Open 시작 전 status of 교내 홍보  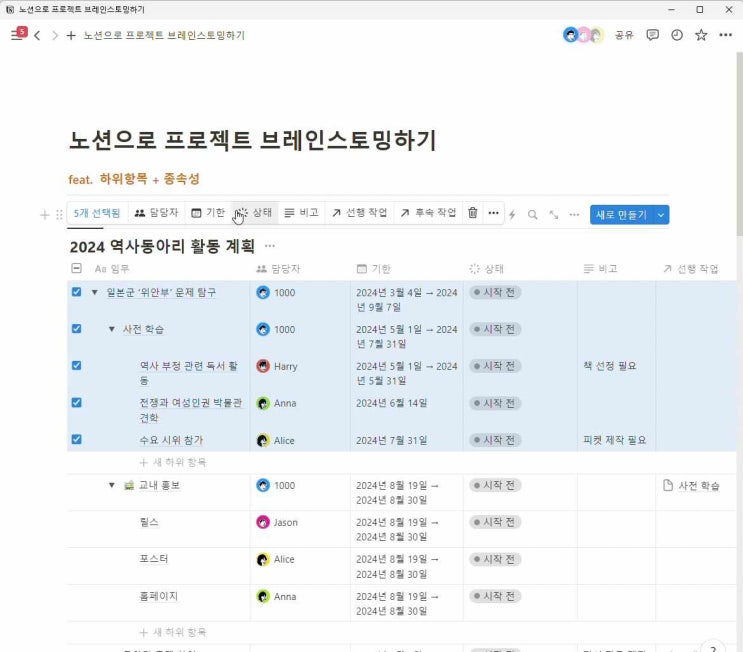495,485
